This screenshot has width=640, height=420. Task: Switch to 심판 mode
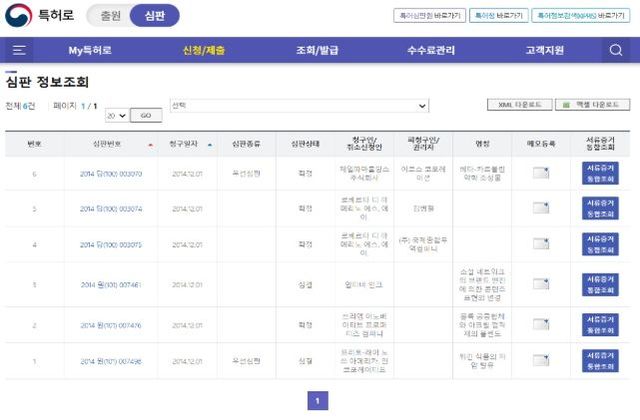point(154,16)
